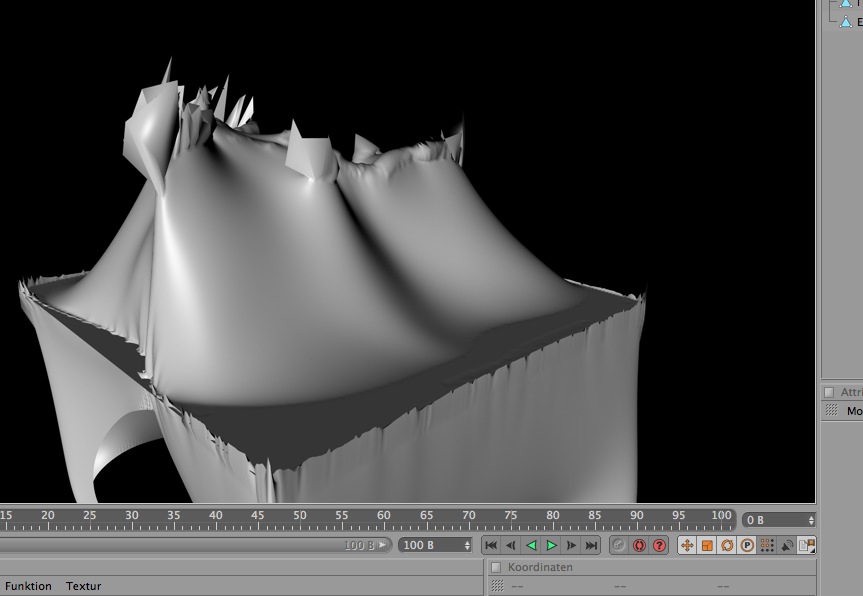Click the dotted handle next to Mo
Viewport: 863px width, 596px height.
tap(831, 410)
